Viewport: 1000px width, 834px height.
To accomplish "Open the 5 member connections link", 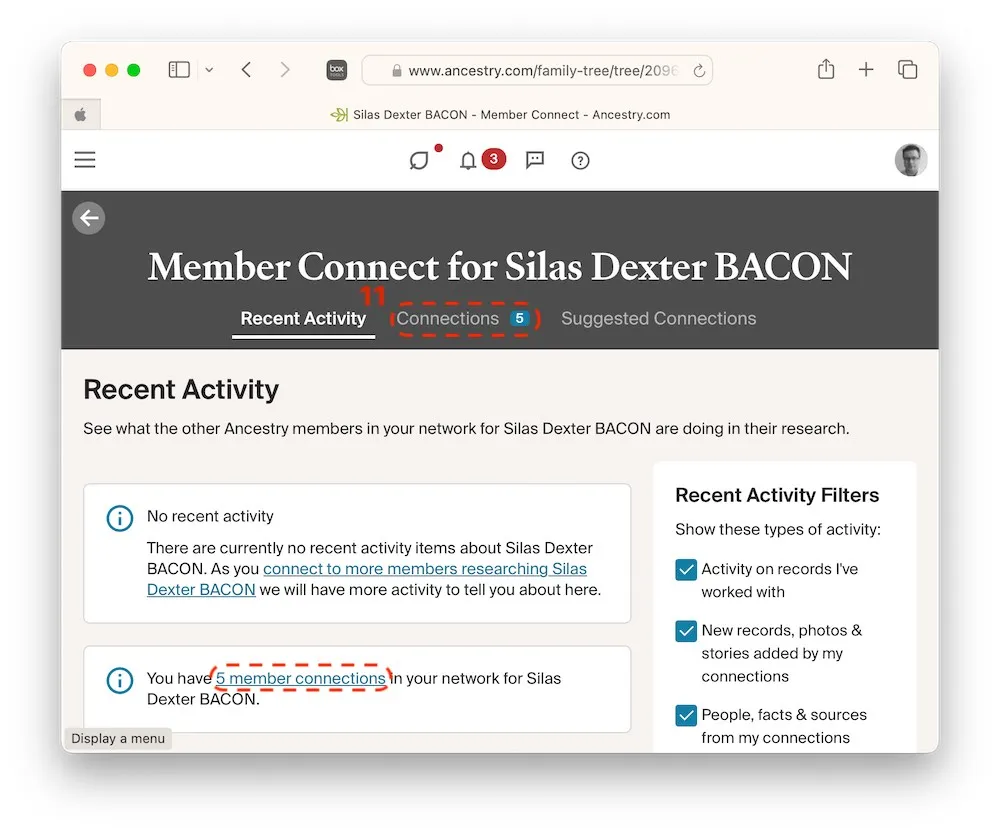I will tap(300, 678).
